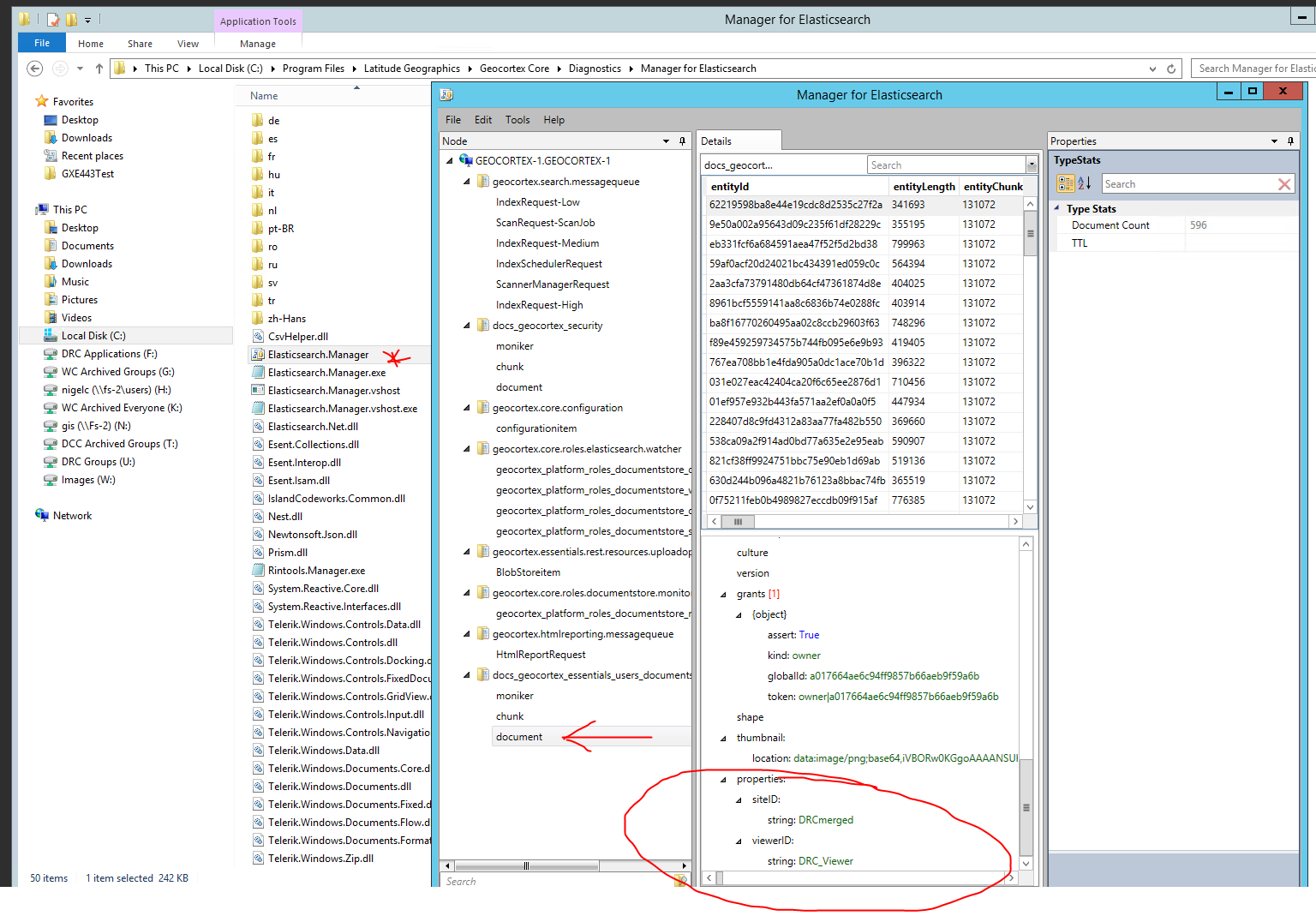The height and width of the screenshot is (916, 1316).
Task: Open Explorer recent locations dropdown
Action: (x=80, y=69)
